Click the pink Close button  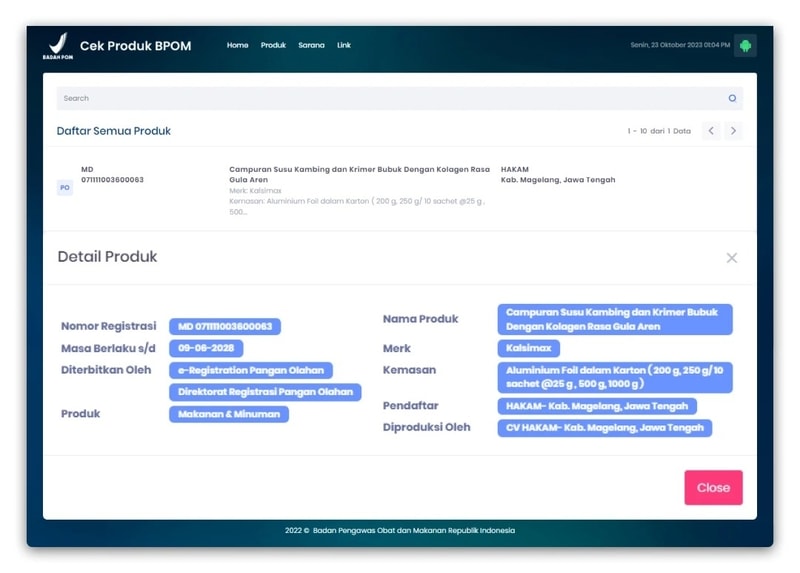tap(713, 487)
